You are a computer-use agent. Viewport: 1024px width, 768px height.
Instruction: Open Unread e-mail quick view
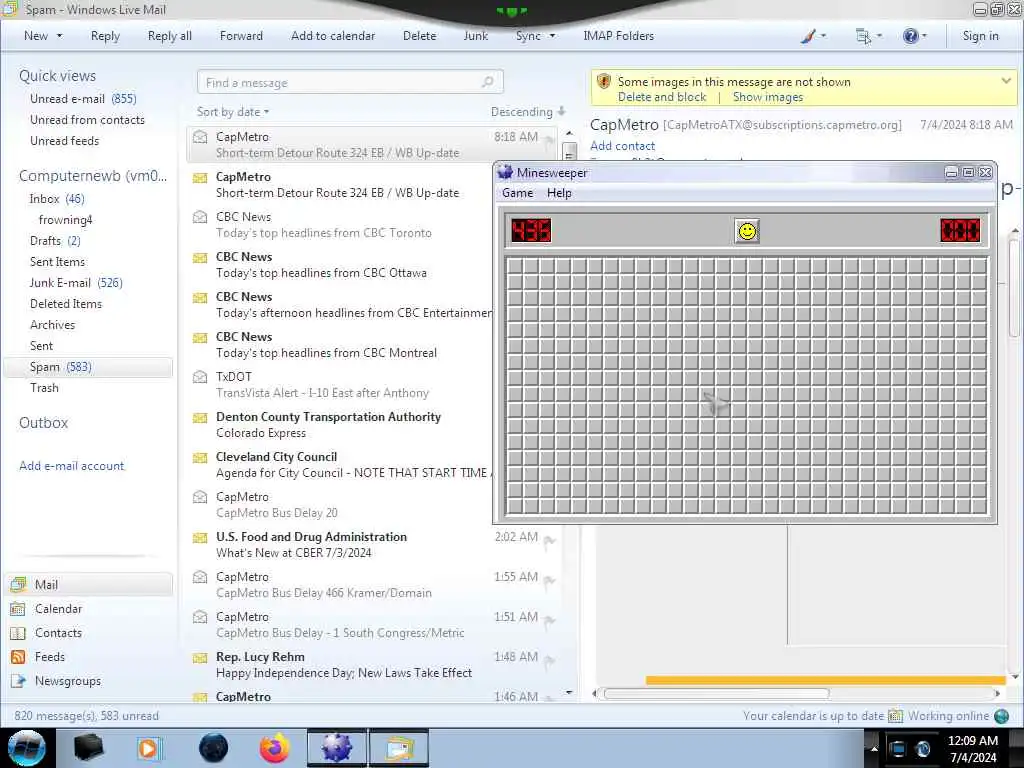[x=83, y=99]
